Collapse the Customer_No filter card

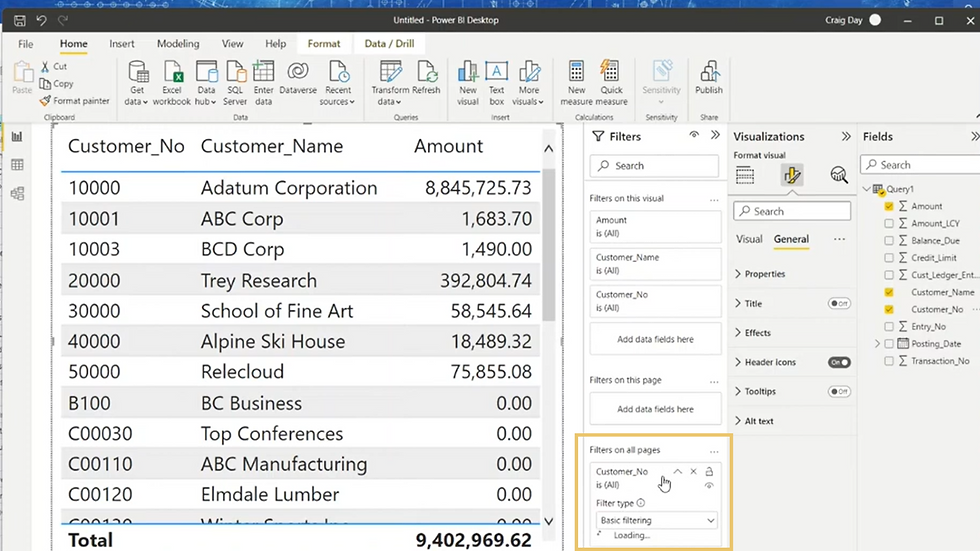click(x=678, y=472)
